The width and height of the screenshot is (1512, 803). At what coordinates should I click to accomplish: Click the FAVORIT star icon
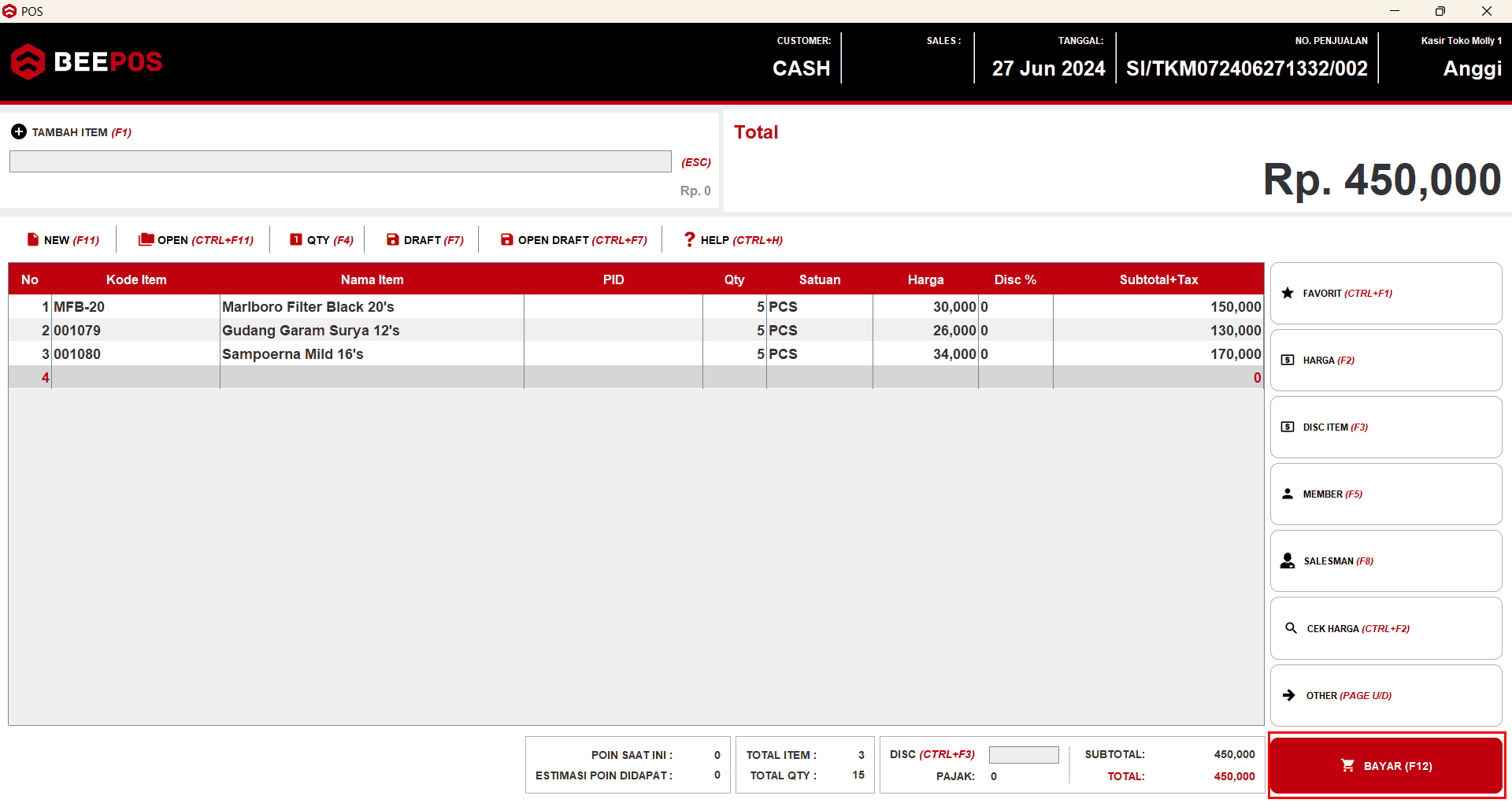point(1288,293)
